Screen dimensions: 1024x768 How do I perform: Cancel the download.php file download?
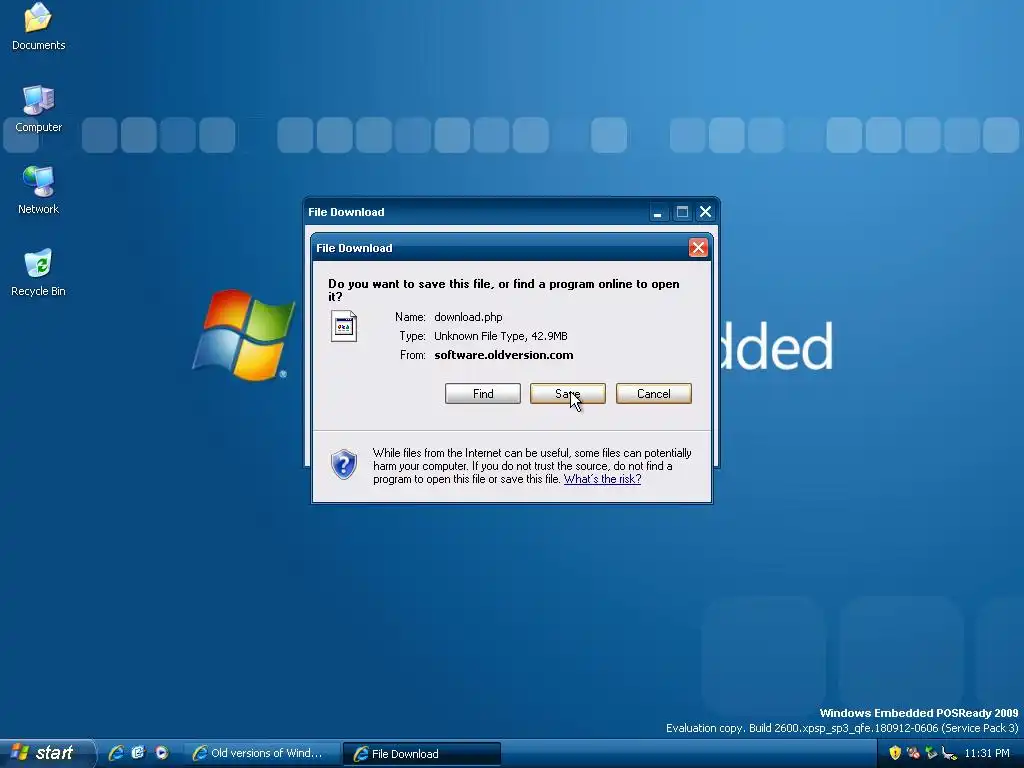pyautogui.click(x=654, y=394)
